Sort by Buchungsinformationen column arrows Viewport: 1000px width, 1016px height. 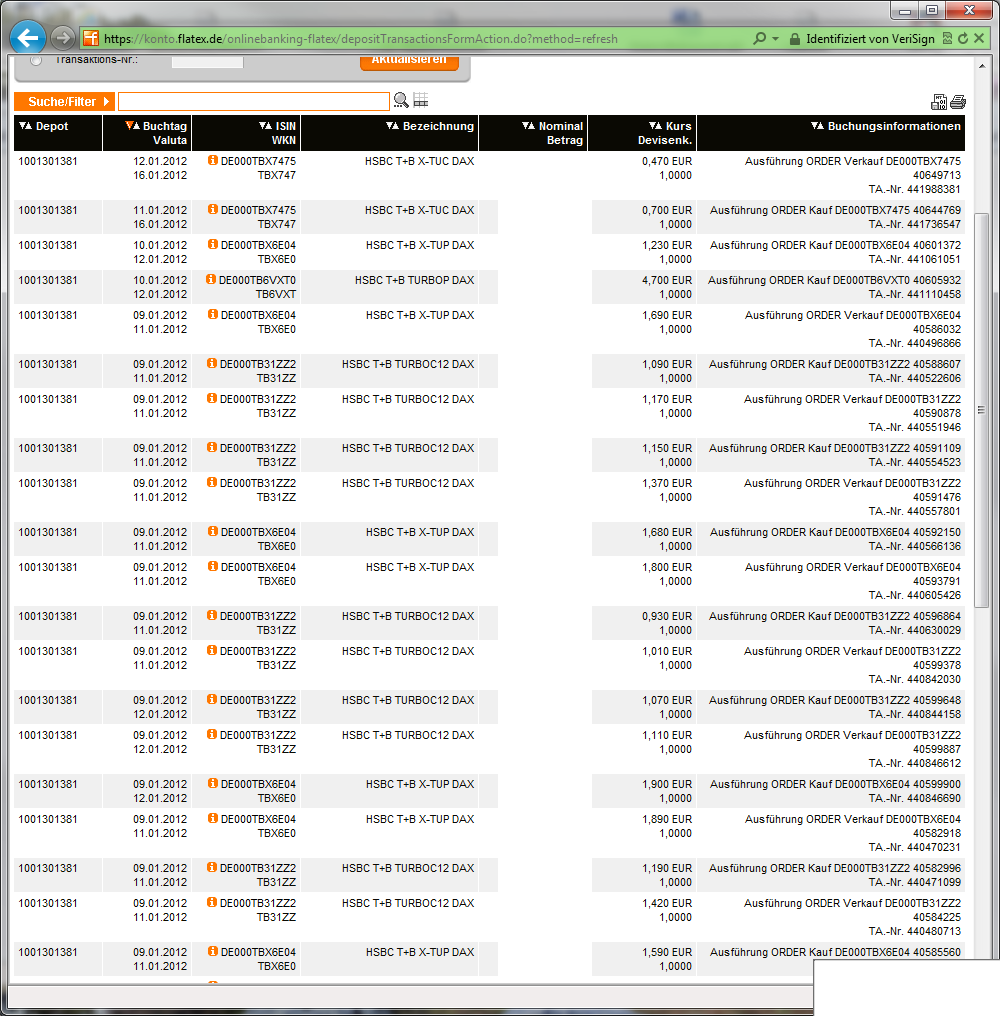pos(817,126)
